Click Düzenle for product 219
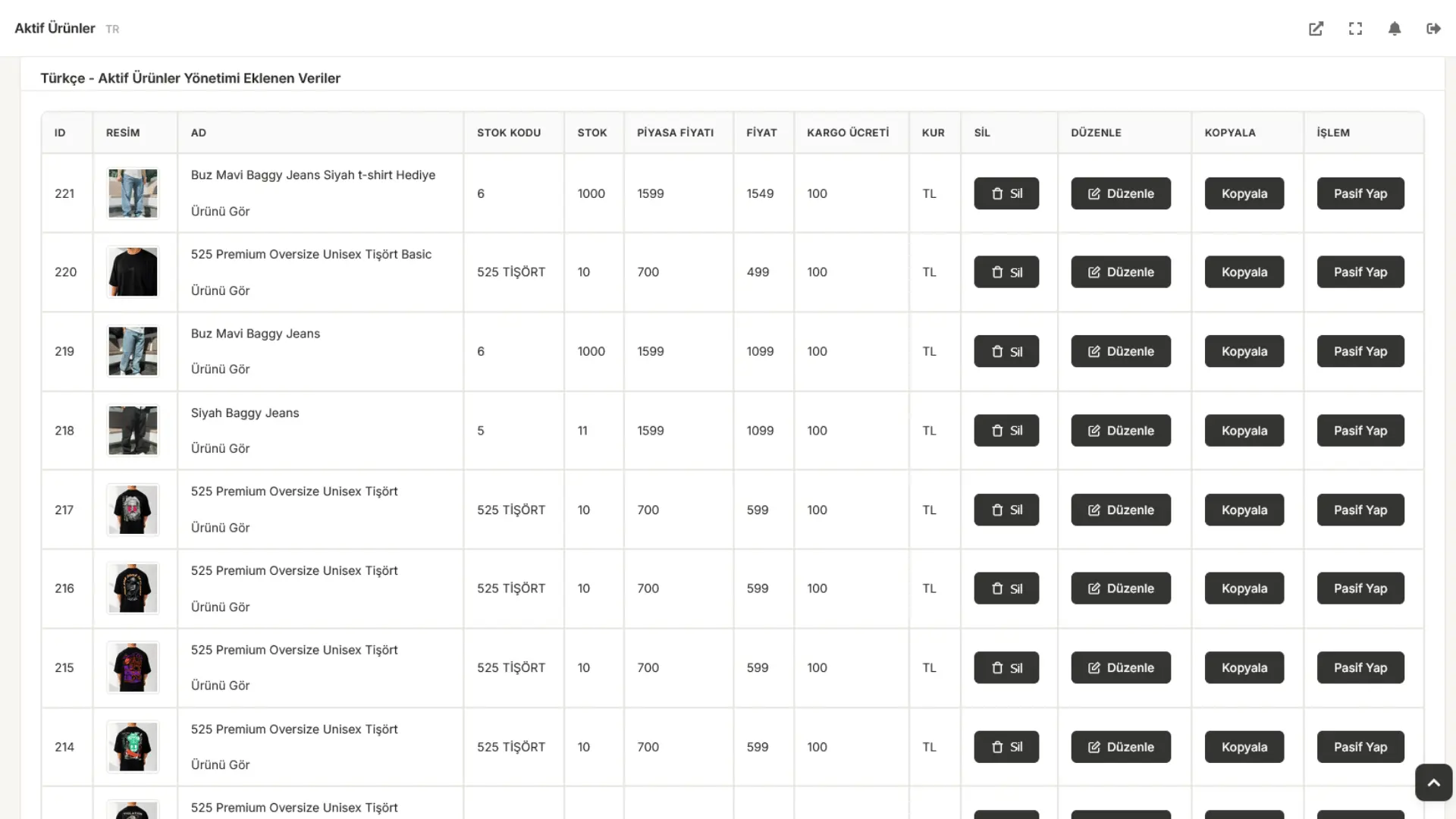The width and height of the screenshot is (1456, 819). pyautogui.click(x=1121, y=352)
